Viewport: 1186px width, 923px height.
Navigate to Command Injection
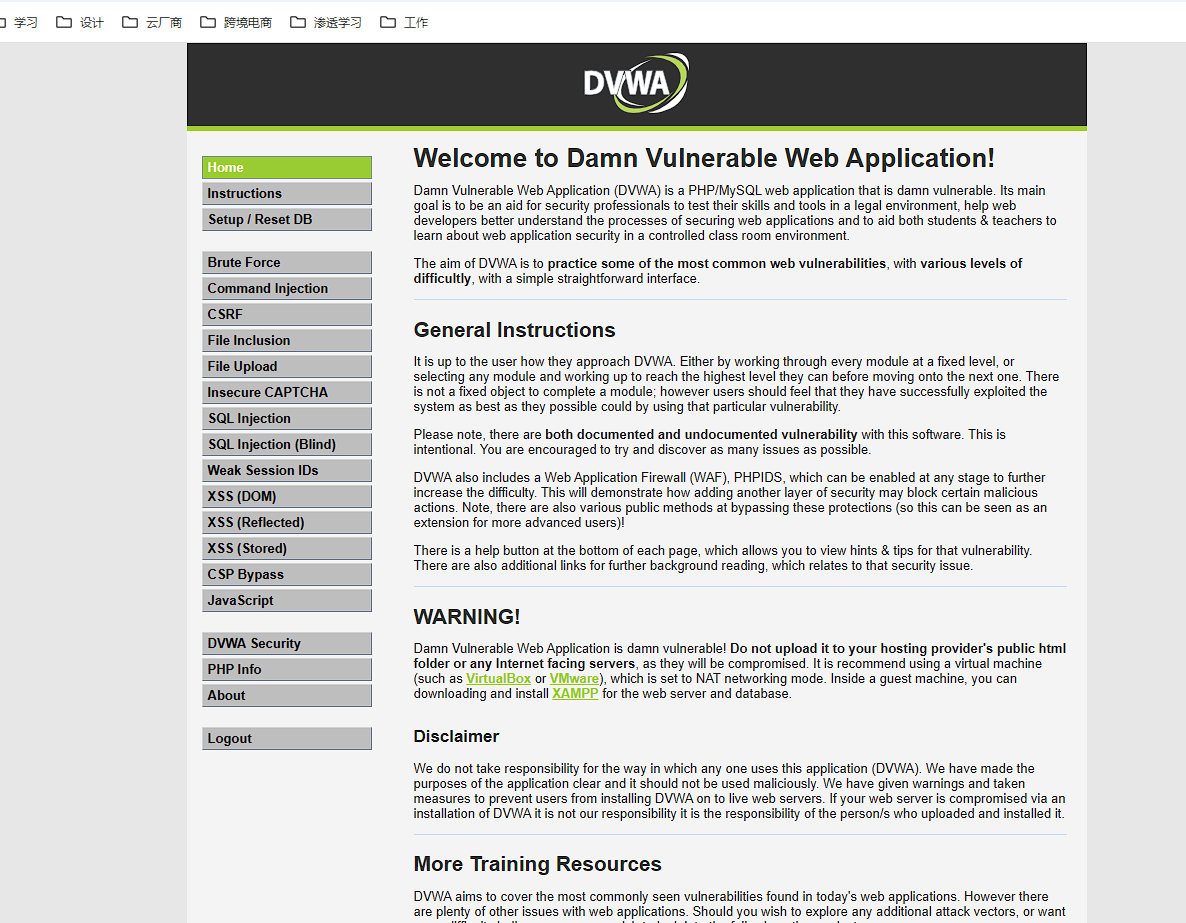coord(286,289)
